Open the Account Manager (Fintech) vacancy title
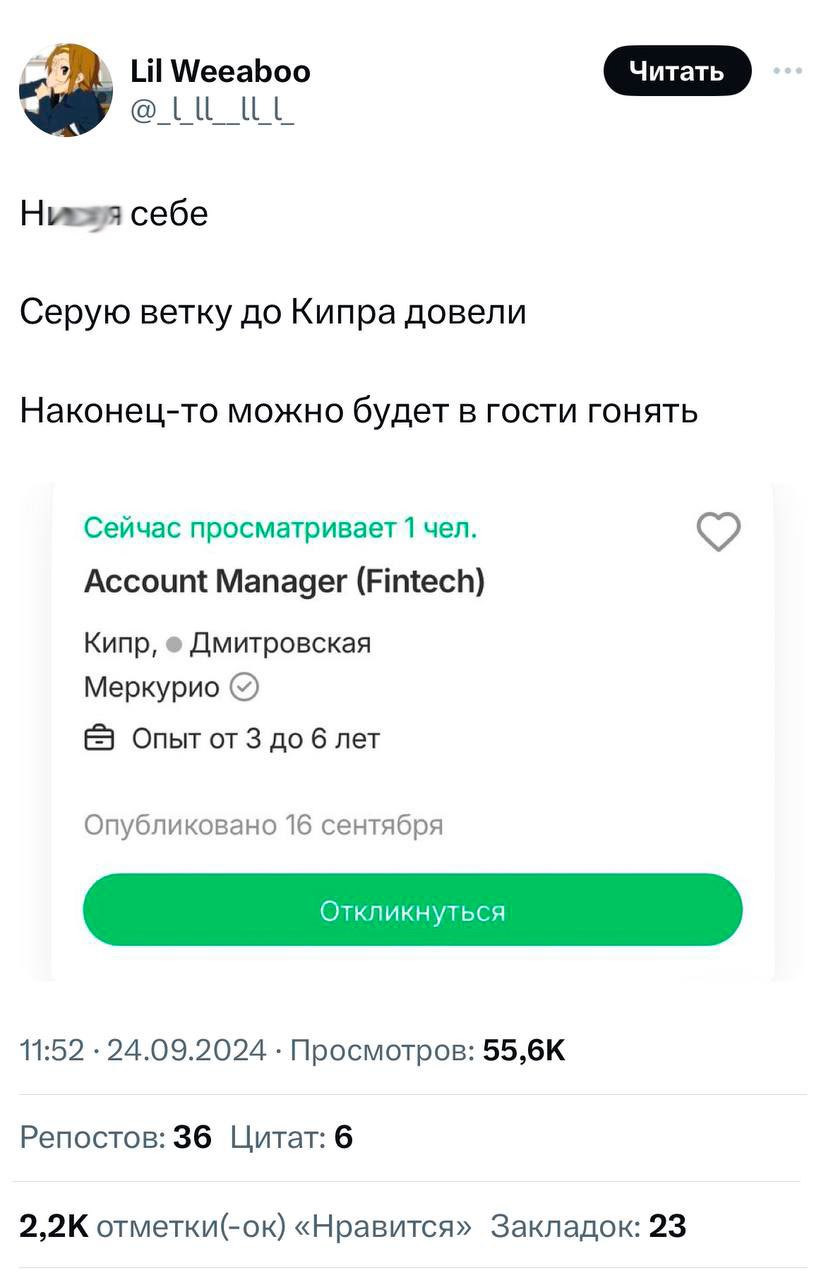Image resolution: width=826 pixels, height=1280 pixels. click(x=284, y=581)
